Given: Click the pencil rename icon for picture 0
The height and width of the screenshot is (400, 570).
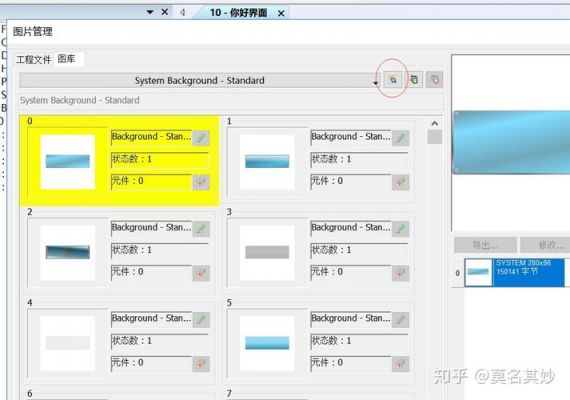Looking at the screenshot, I should 201,138.
